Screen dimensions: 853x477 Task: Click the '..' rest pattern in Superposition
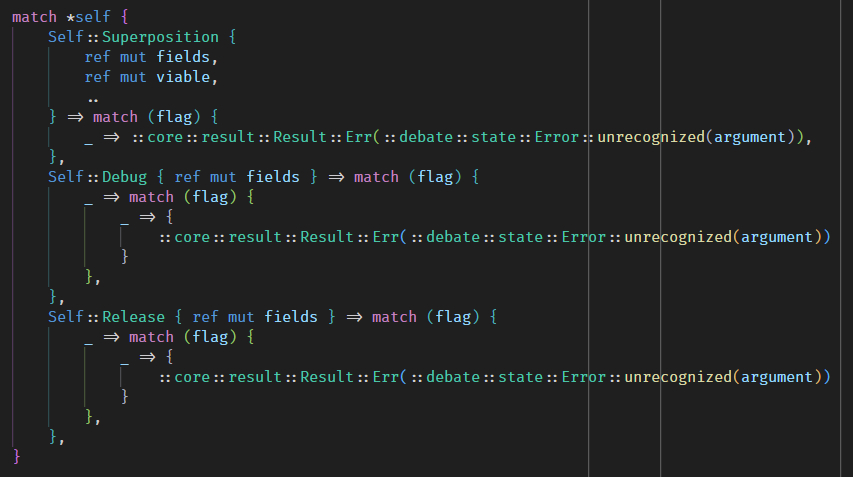tap(93, 97)
